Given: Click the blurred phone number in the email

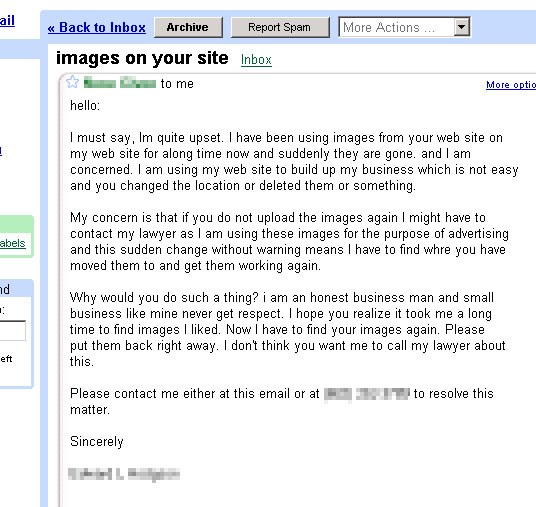Looking at the screenshot, I should coord(366,394).
